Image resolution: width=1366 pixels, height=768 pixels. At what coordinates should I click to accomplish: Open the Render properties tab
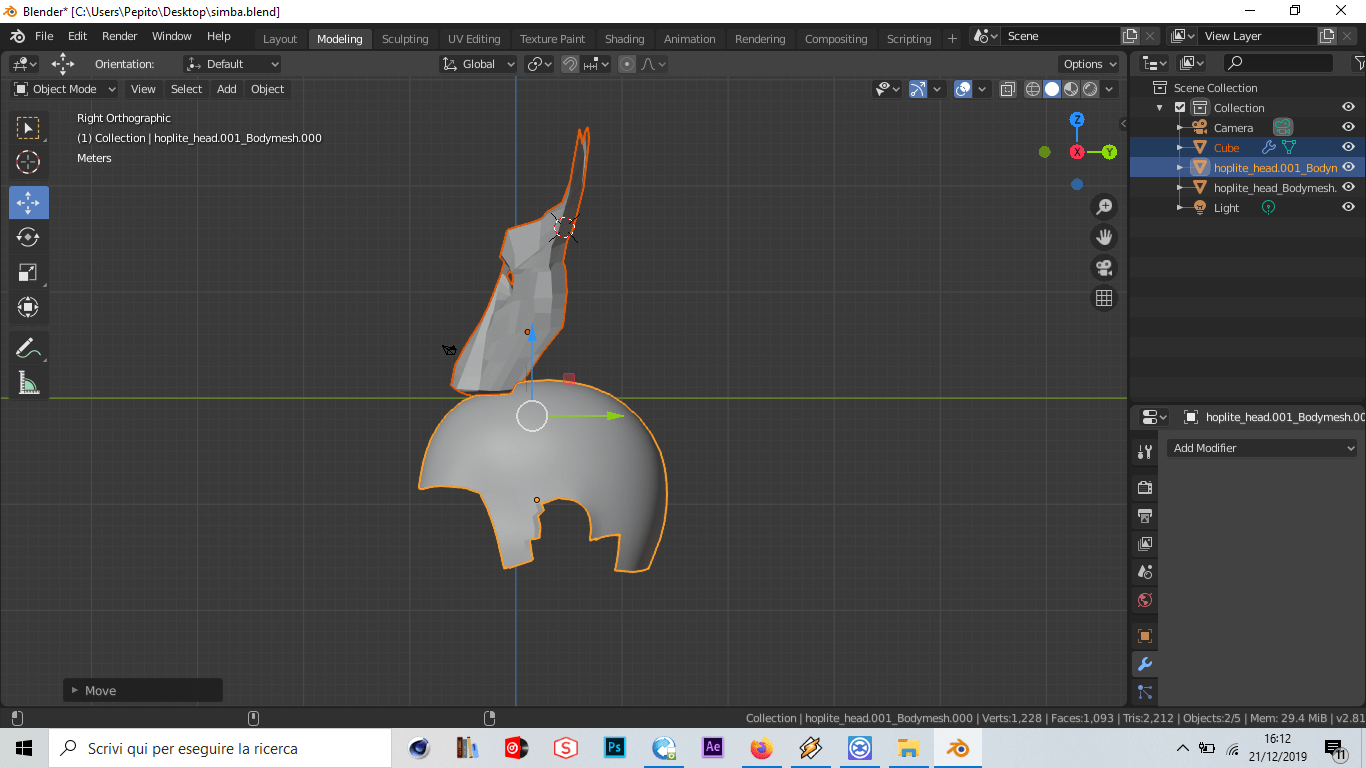coord(1145,488)
